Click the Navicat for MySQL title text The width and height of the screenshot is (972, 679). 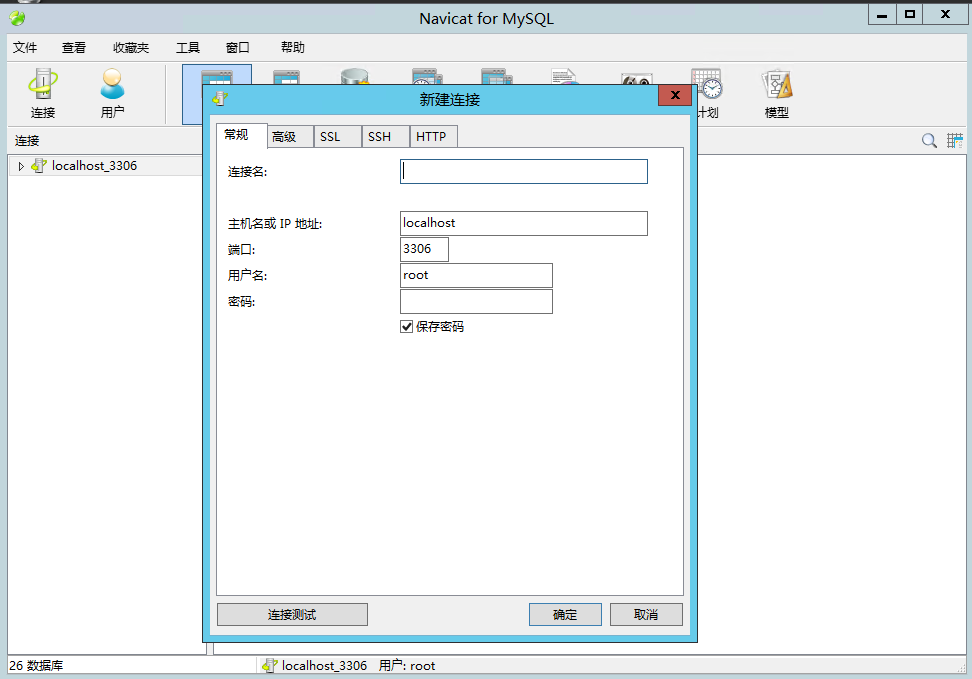point(487,19)
